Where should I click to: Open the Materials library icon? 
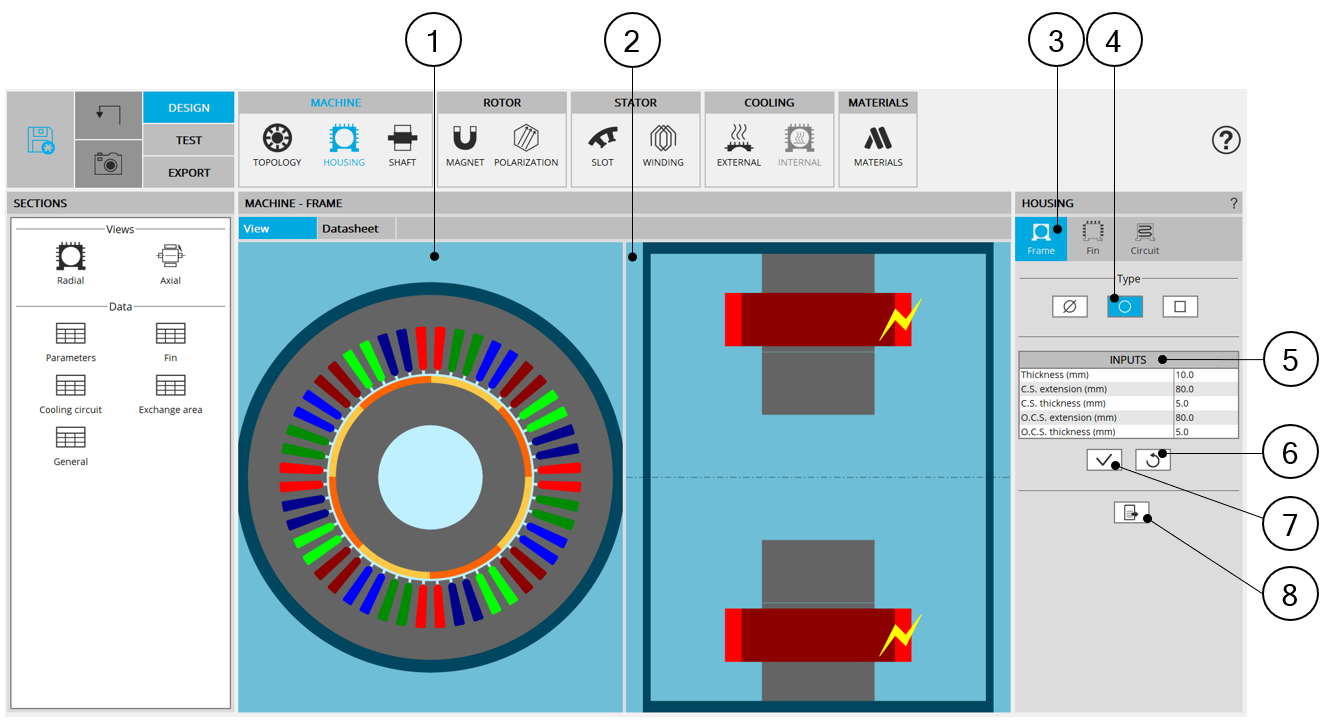coord(878,146)
